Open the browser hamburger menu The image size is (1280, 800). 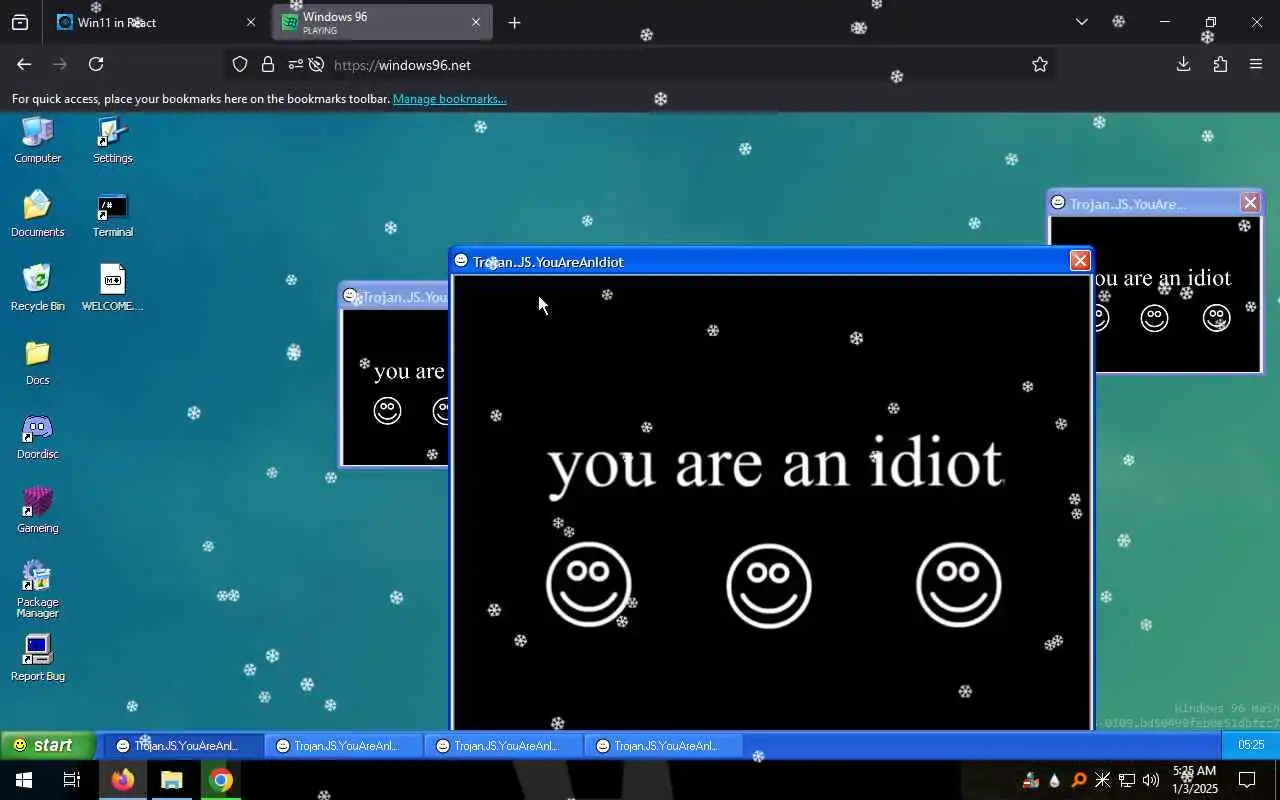[x=1256, y=64]
